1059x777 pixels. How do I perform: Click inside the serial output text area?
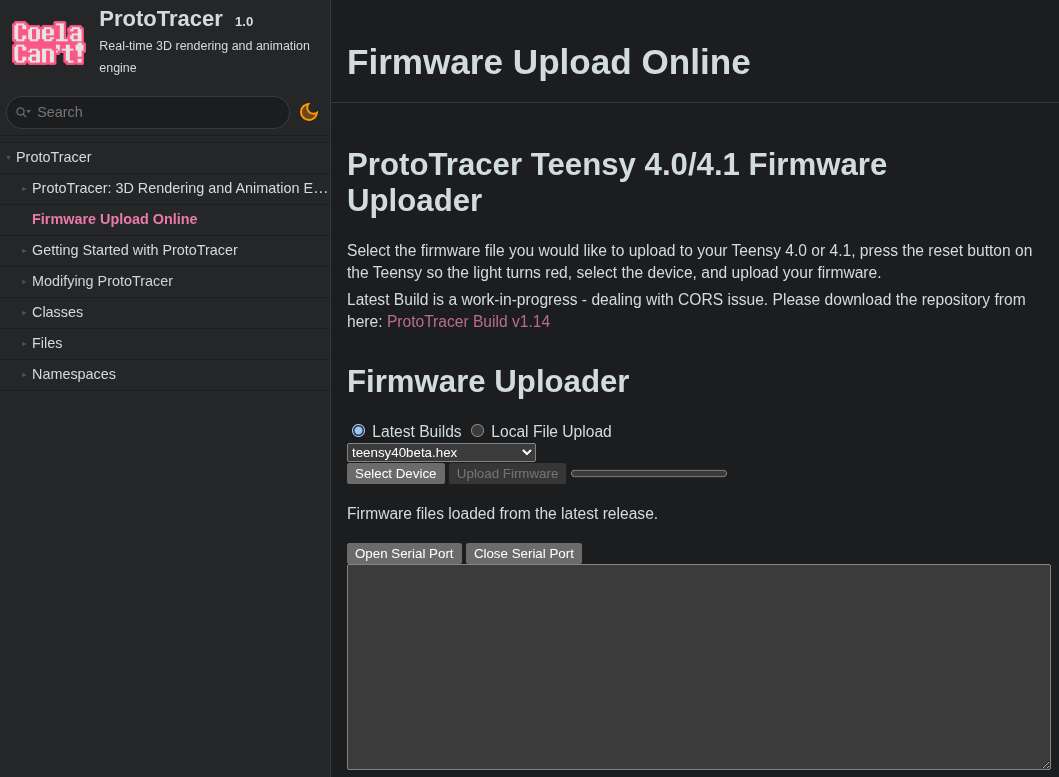[x=699, y=667]
